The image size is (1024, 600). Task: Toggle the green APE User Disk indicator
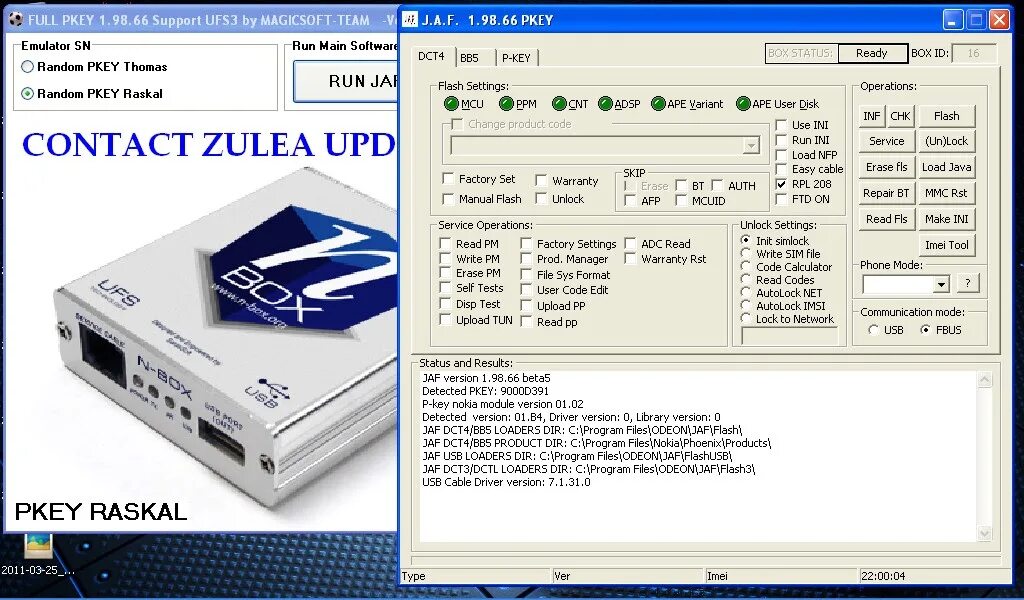point(743,104)
